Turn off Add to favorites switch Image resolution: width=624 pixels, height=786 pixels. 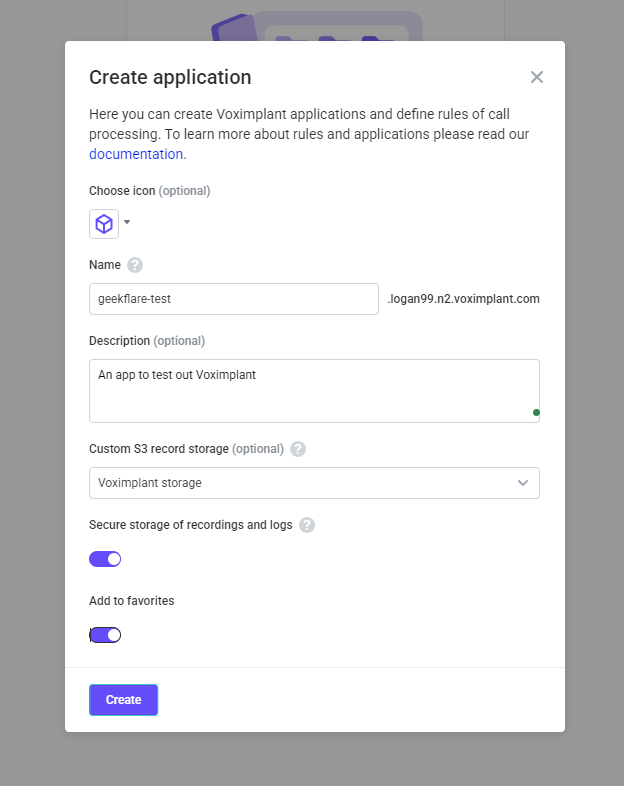click(x=105, y=635)
